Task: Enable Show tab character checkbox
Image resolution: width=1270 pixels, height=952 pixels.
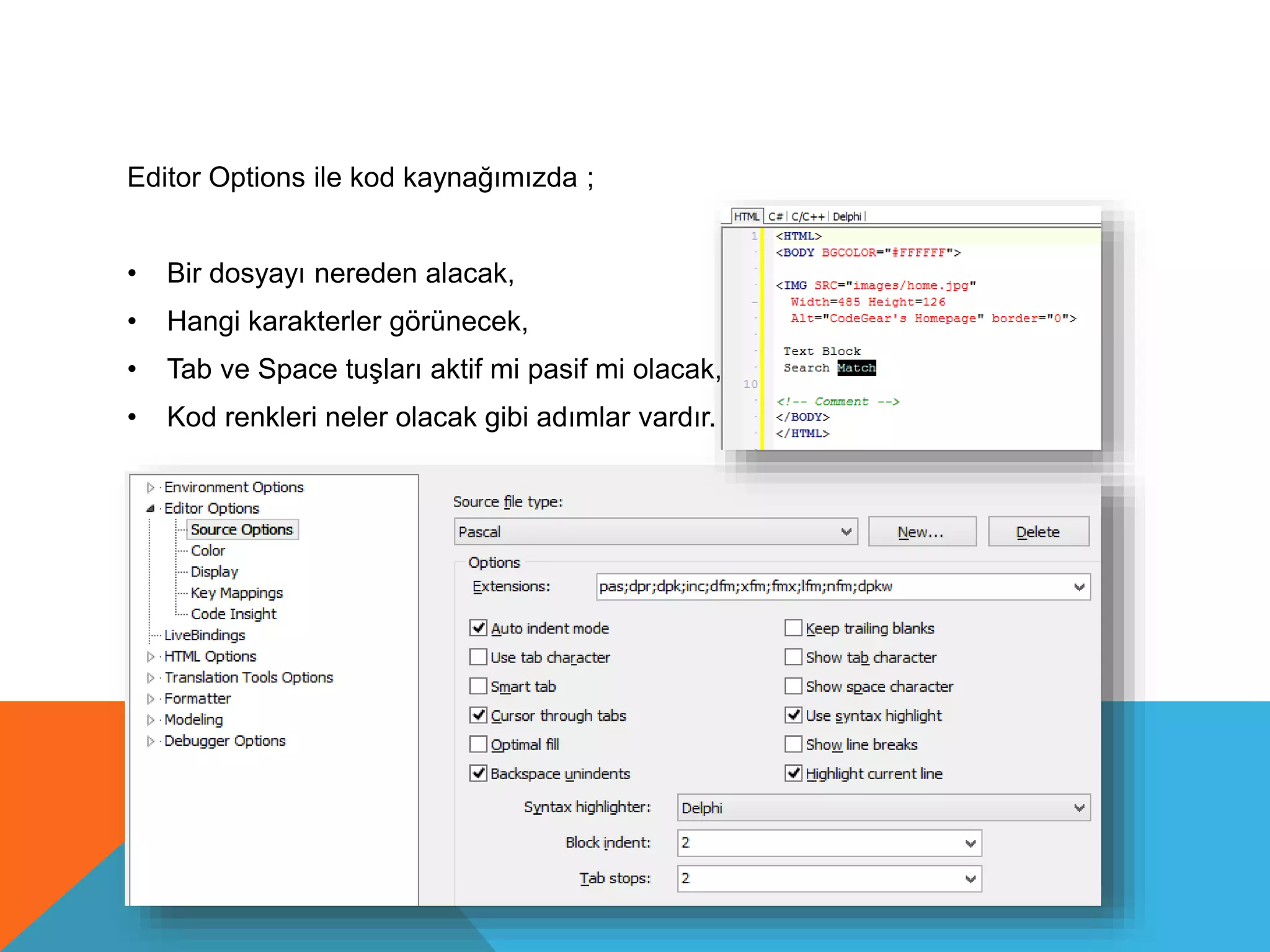Action: (793, 657)
